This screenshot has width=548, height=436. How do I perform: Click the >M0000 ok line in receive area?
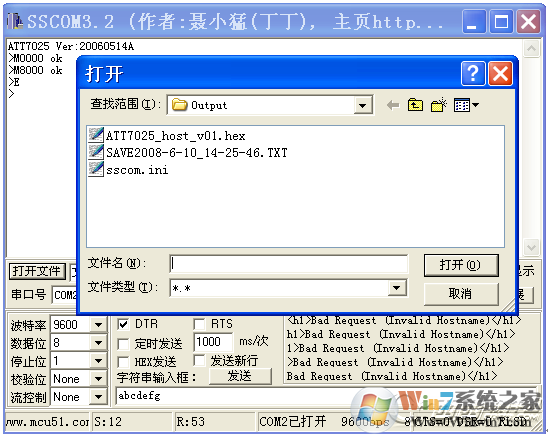tap(35, 58)
